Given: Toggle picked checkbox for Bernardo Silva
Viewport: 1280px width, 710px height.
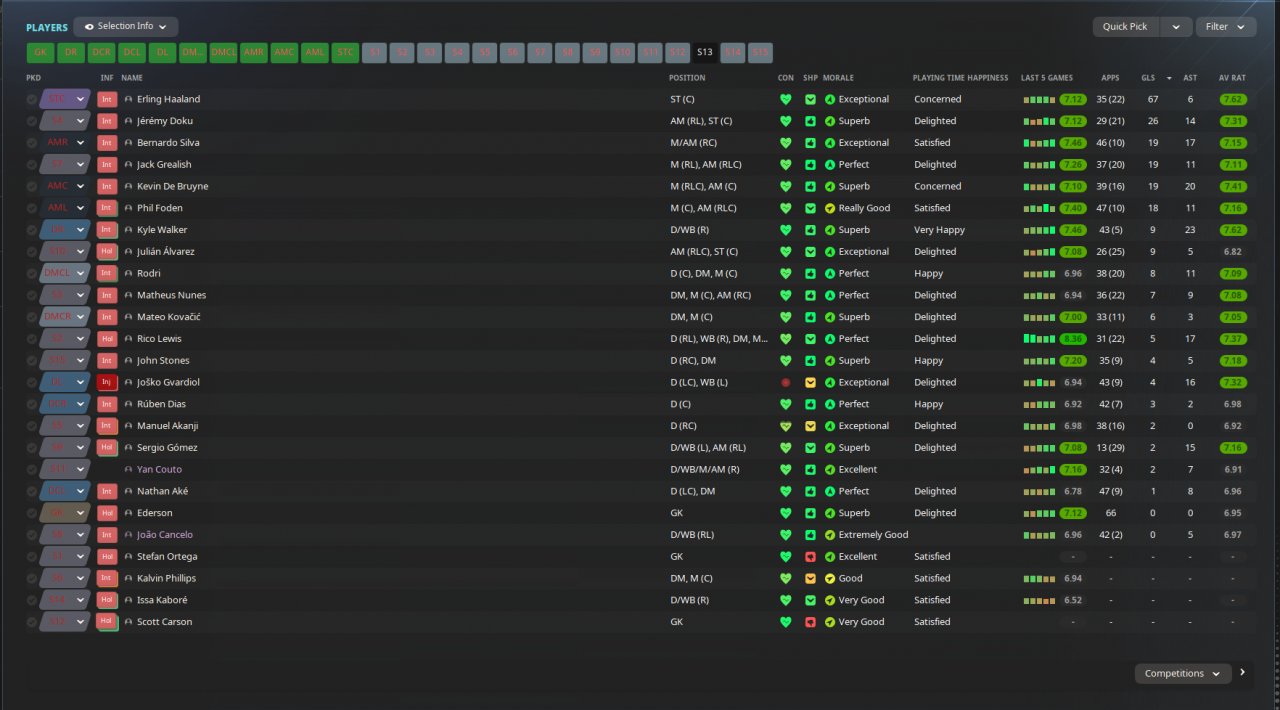Looking at the screenshot, I should [x=32, y=143].
